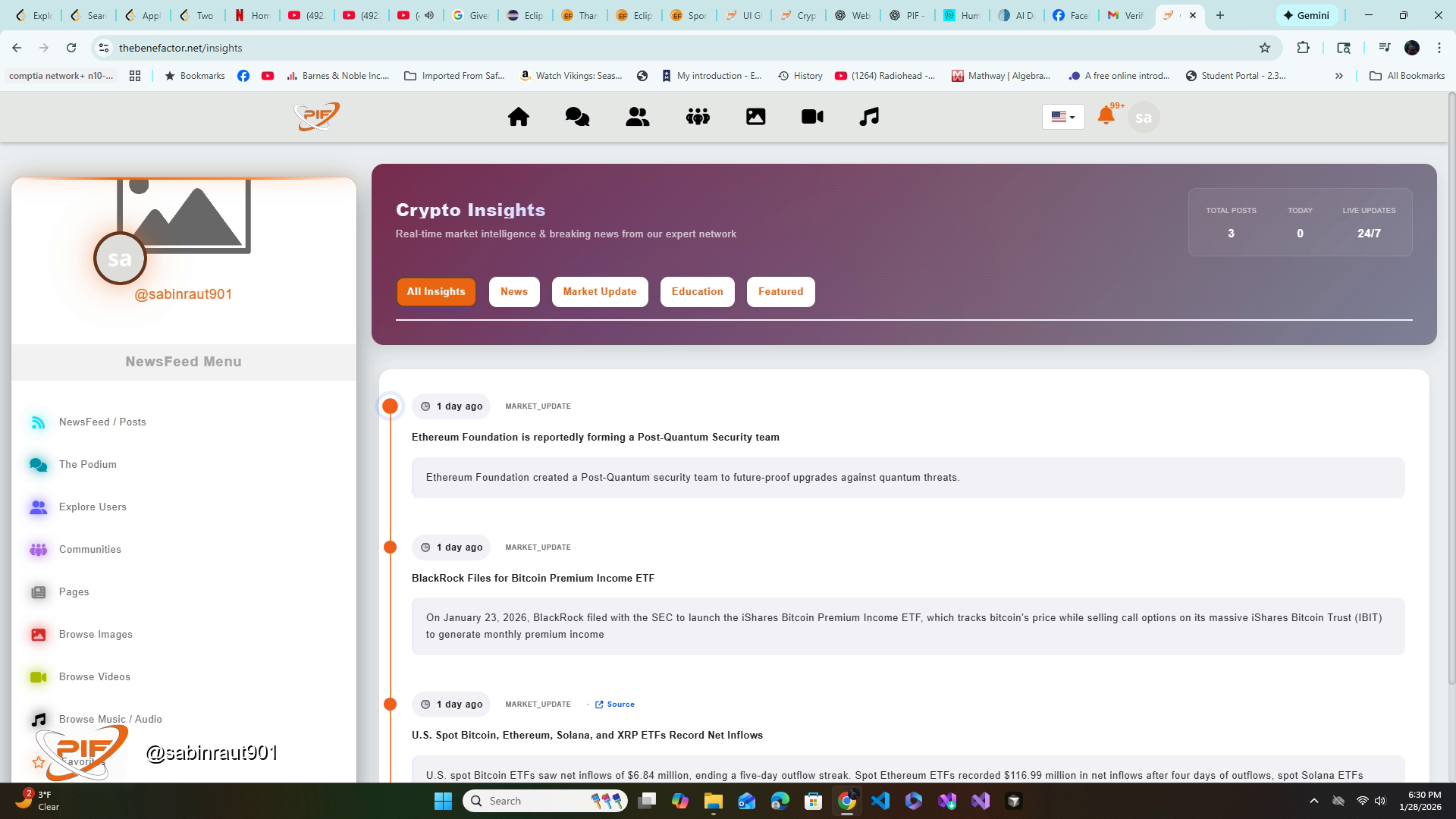
Task: Open File Explorer from the taskbar
Action: (713, 801)
